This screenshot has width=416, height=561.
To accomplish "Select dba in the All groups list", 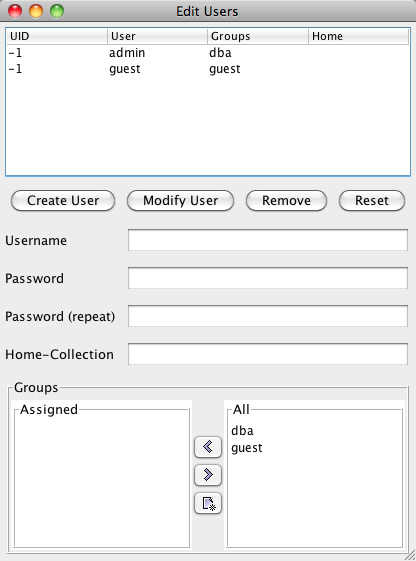I will tap(242, 430).
